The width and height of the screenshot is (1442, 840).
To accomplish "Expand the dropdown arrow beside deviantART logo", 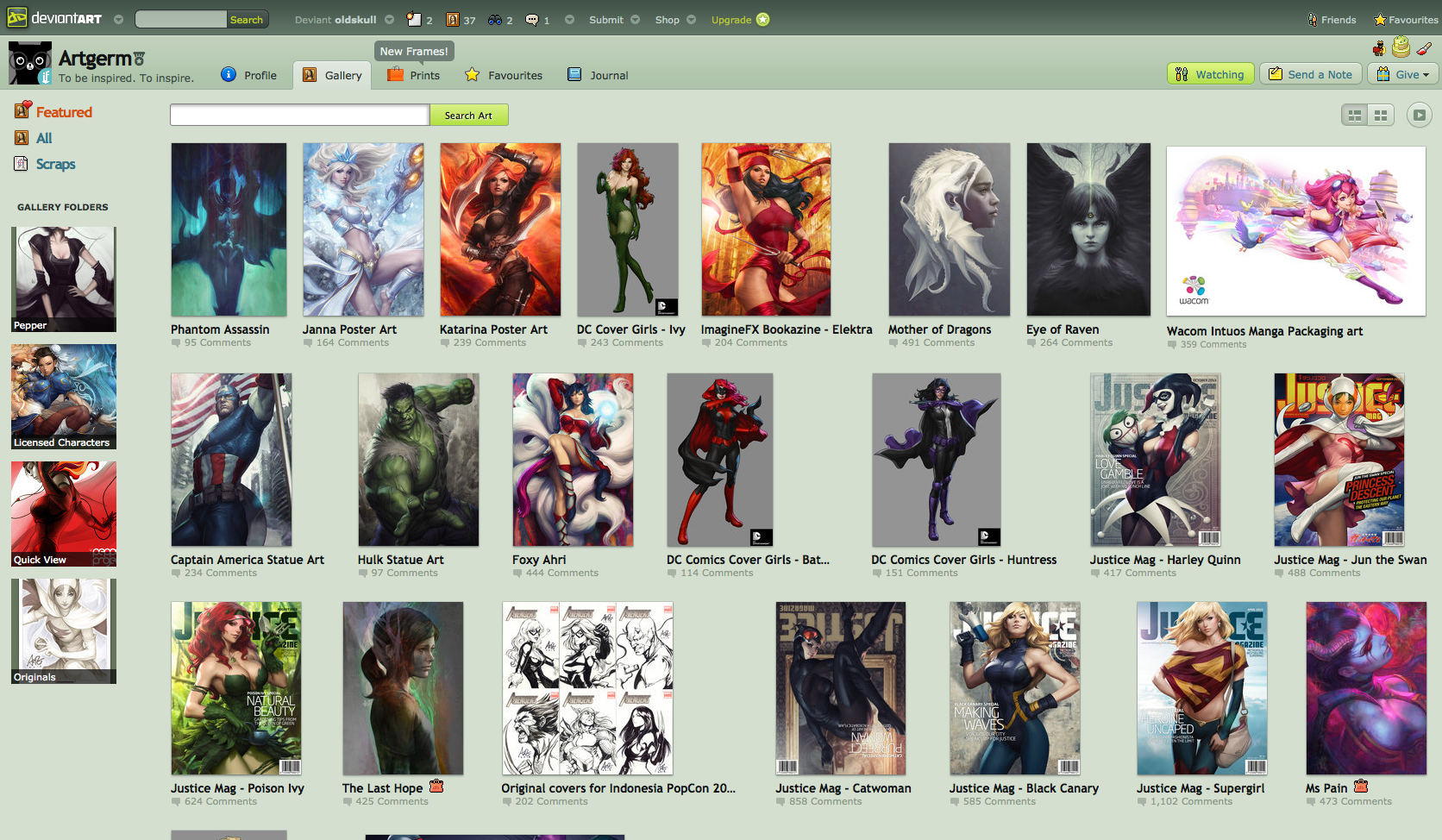I will pyautogui.click(x=118, y=19).
